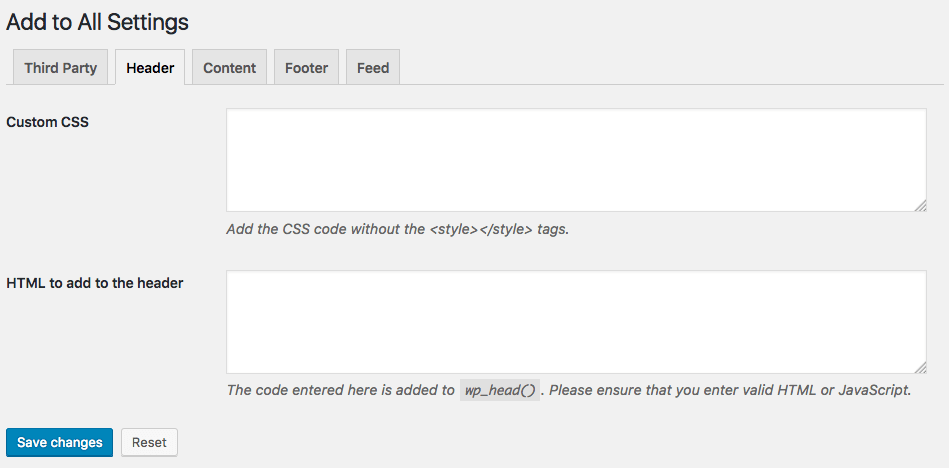The image size is (949, 468).
Task: Select the Header tab
Action: pos(150,68)
